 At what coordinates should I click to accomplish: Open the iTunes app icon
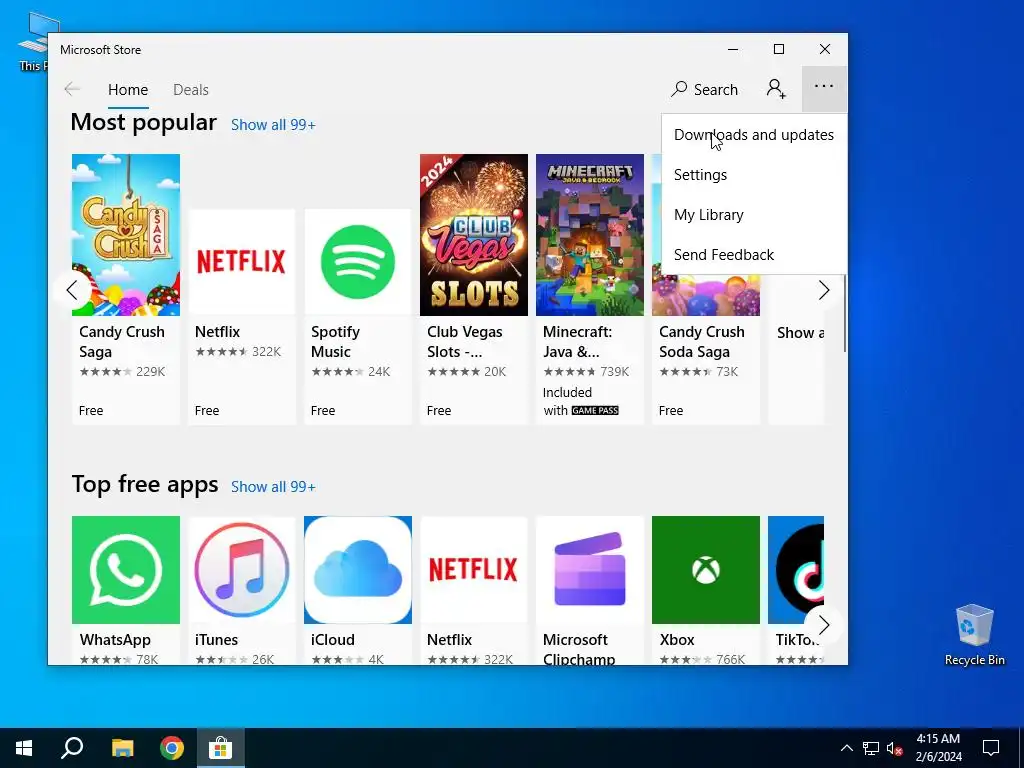[x=242, y=569]
